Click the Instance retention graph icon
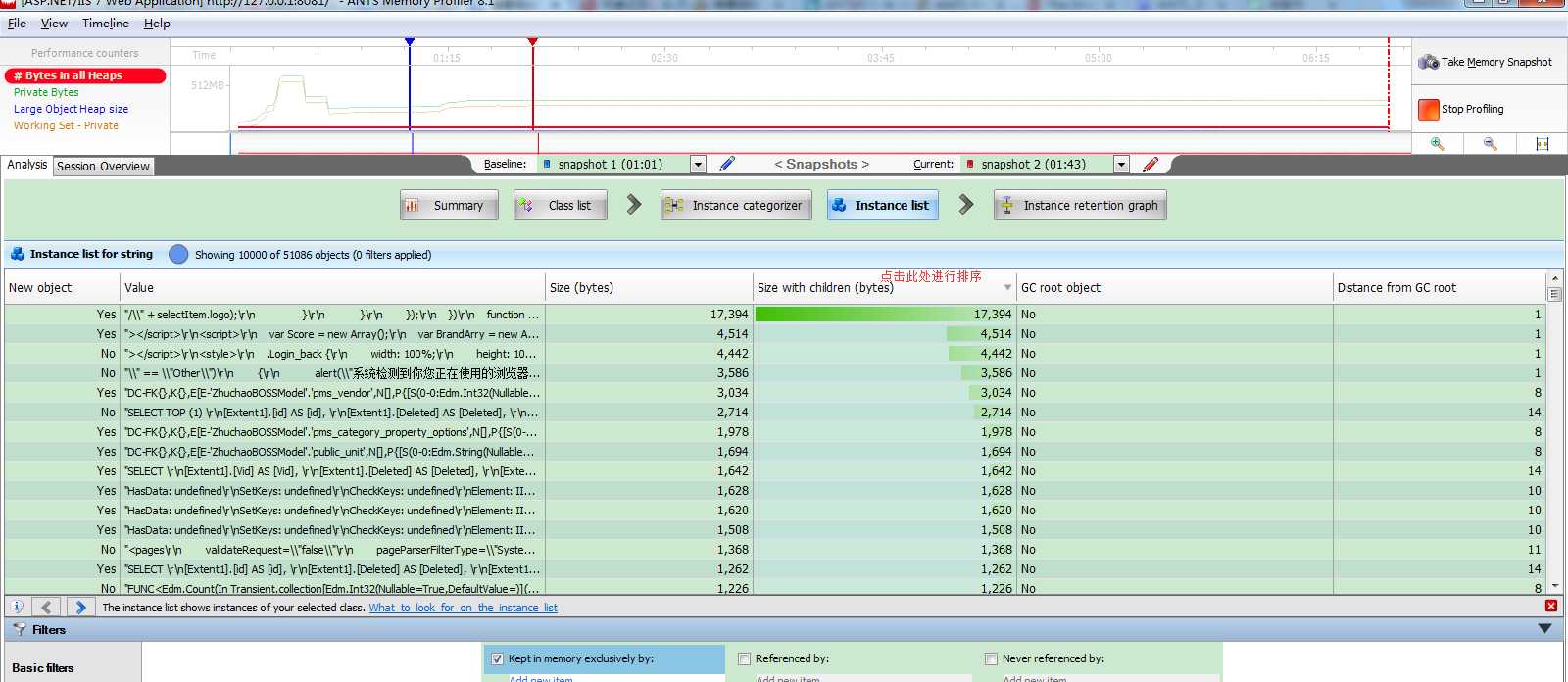The image size is (1568, 682). [x=1006, y=205]
